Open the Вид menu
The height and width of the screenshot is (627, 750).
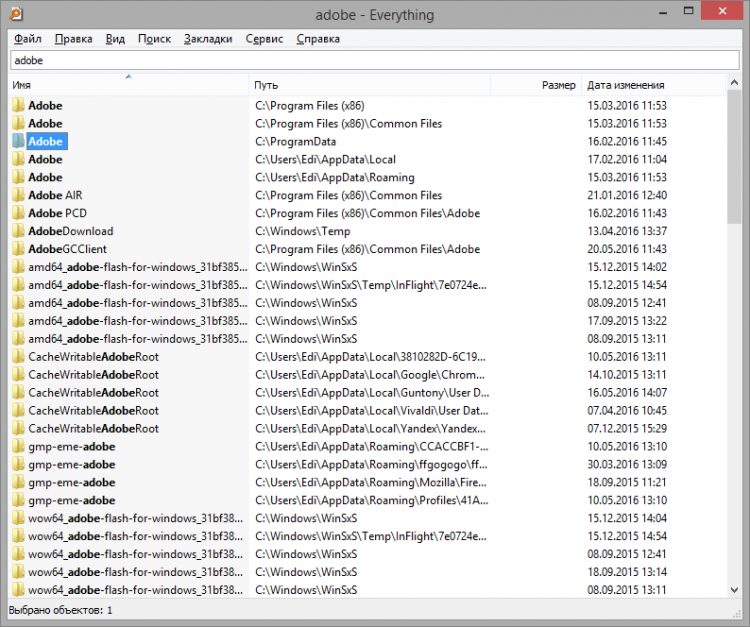(115, 39)
